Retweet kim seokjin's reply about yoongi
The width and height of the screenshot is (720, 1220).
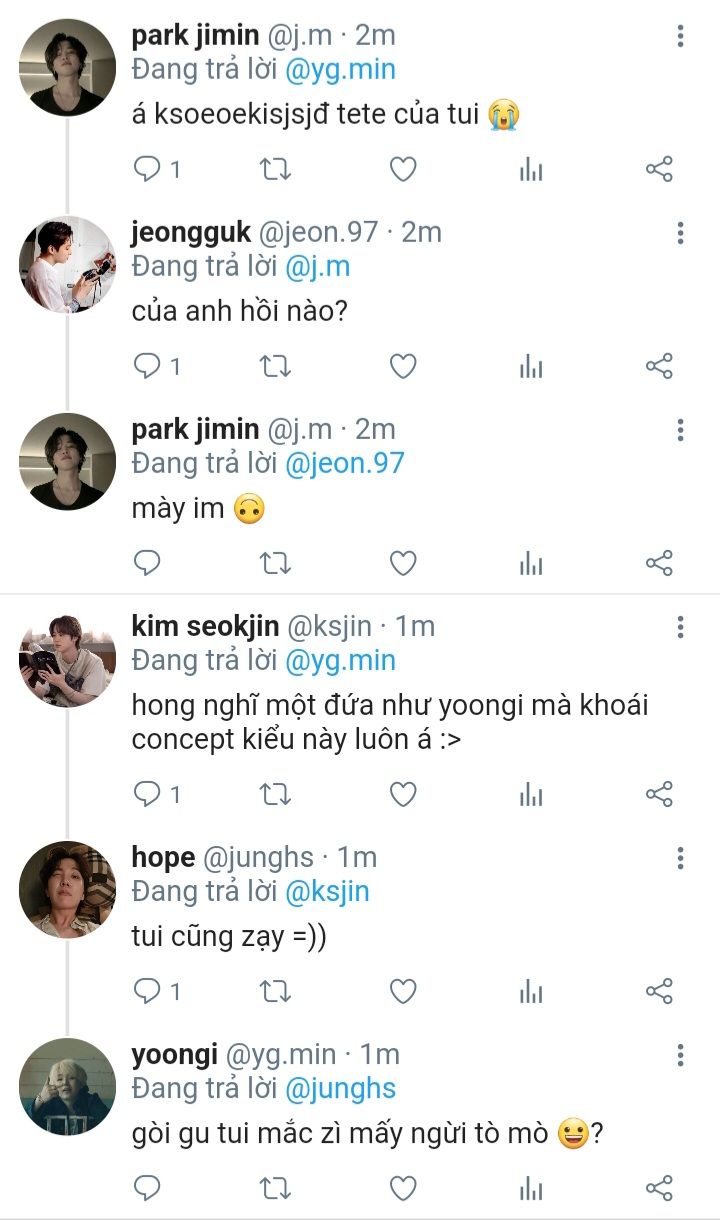click(275, 795)
